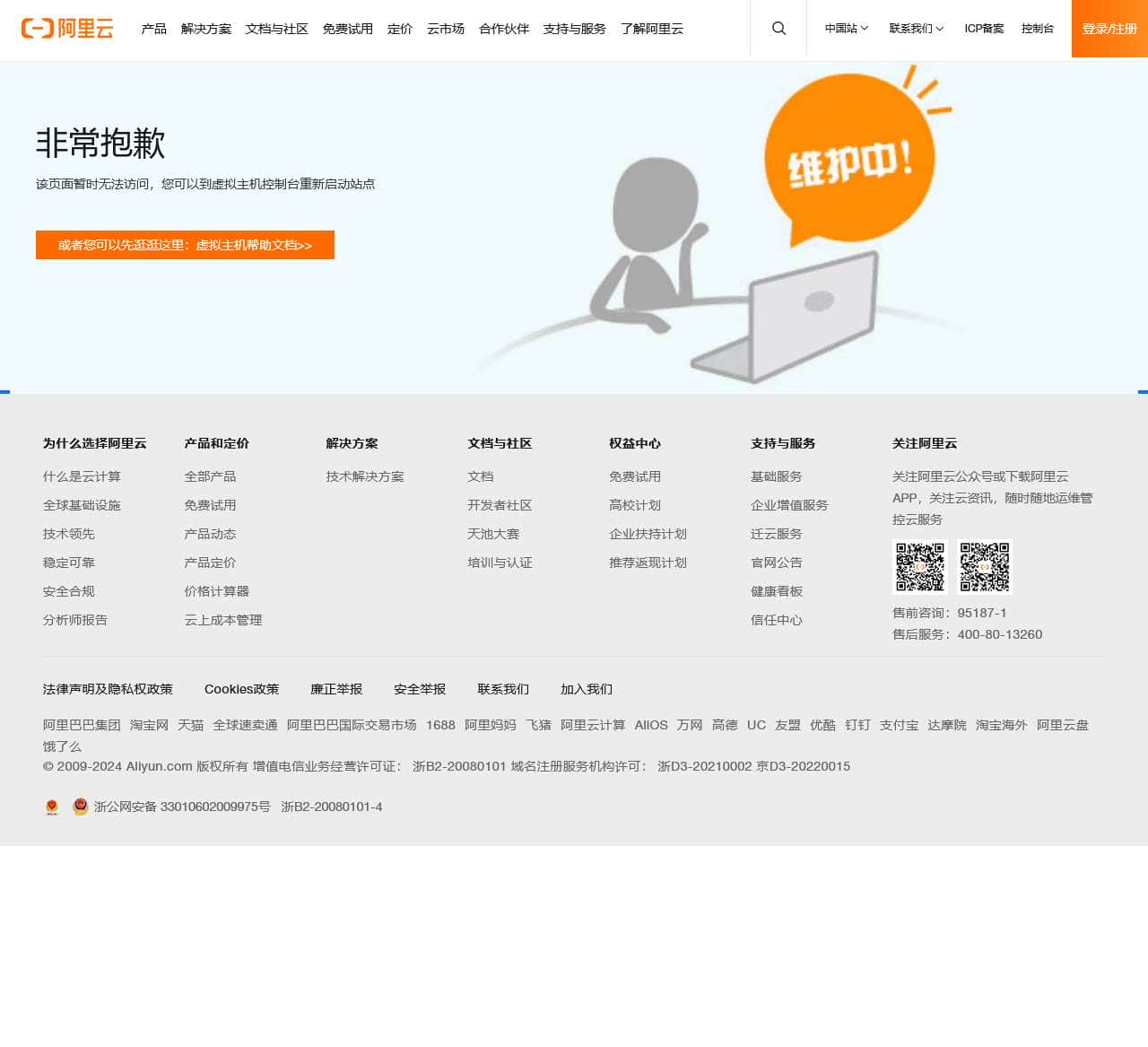
Task: Open the left QR code image
Action: [x=920, y=567]
